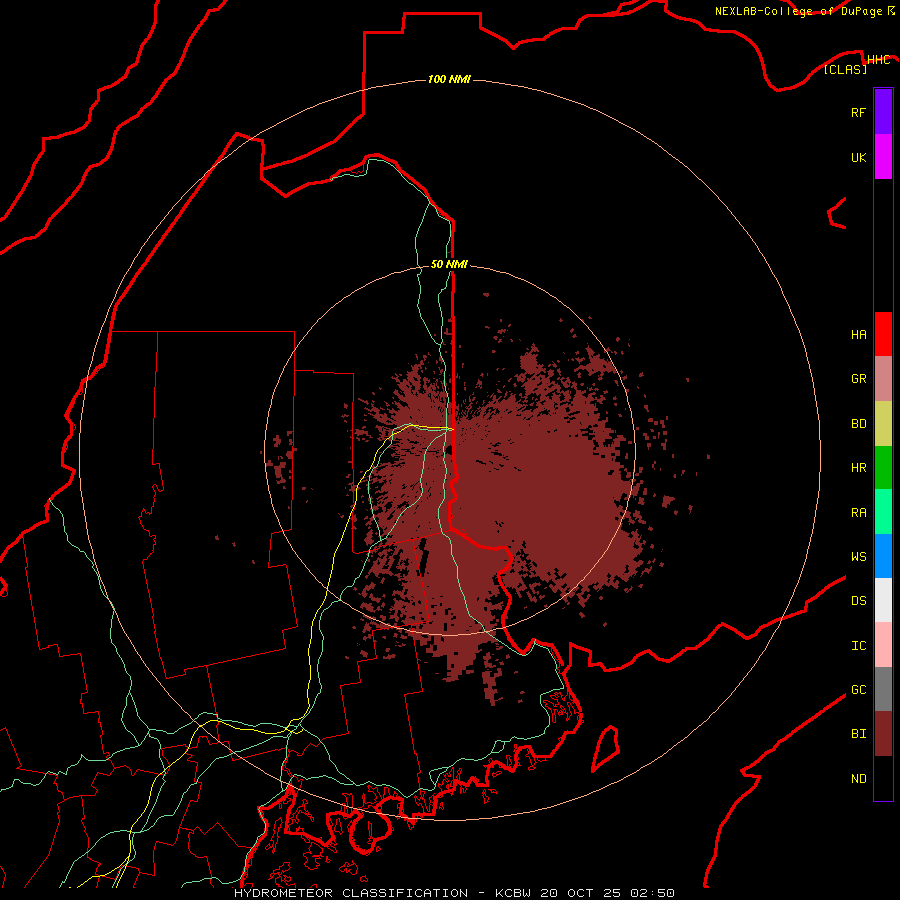Select the gray GC legend swatch

pos(883,689)
